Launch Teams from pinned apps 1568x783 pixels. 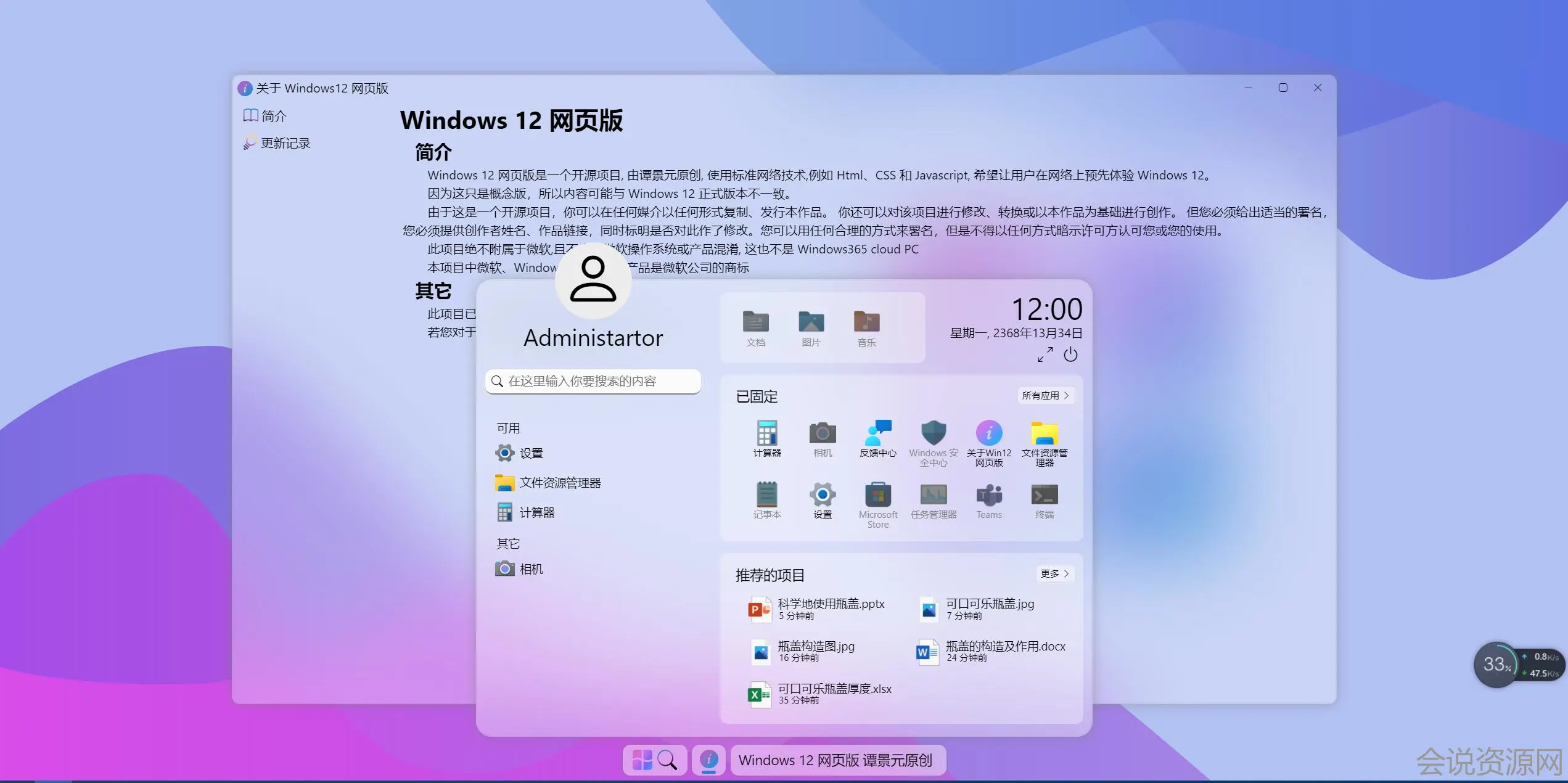click(988, 495)
